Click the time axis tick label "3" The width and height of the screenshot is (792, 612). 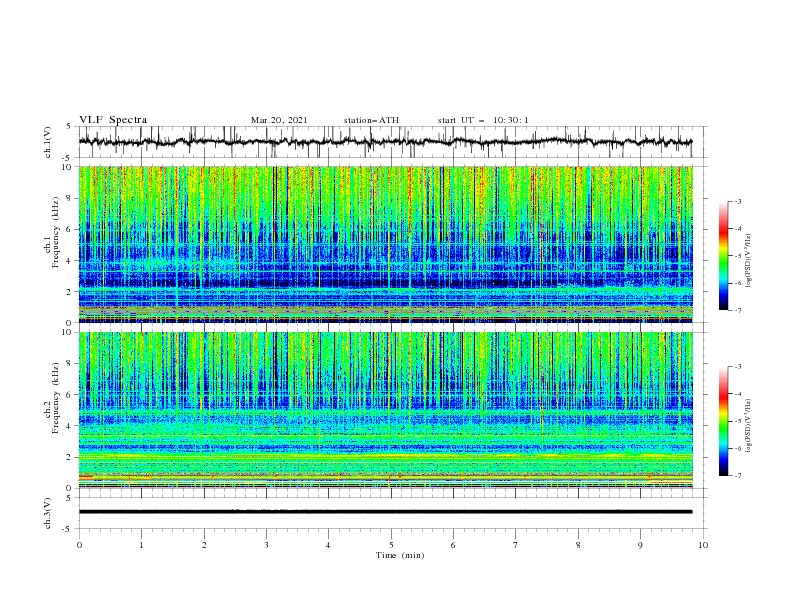[266, 545]
